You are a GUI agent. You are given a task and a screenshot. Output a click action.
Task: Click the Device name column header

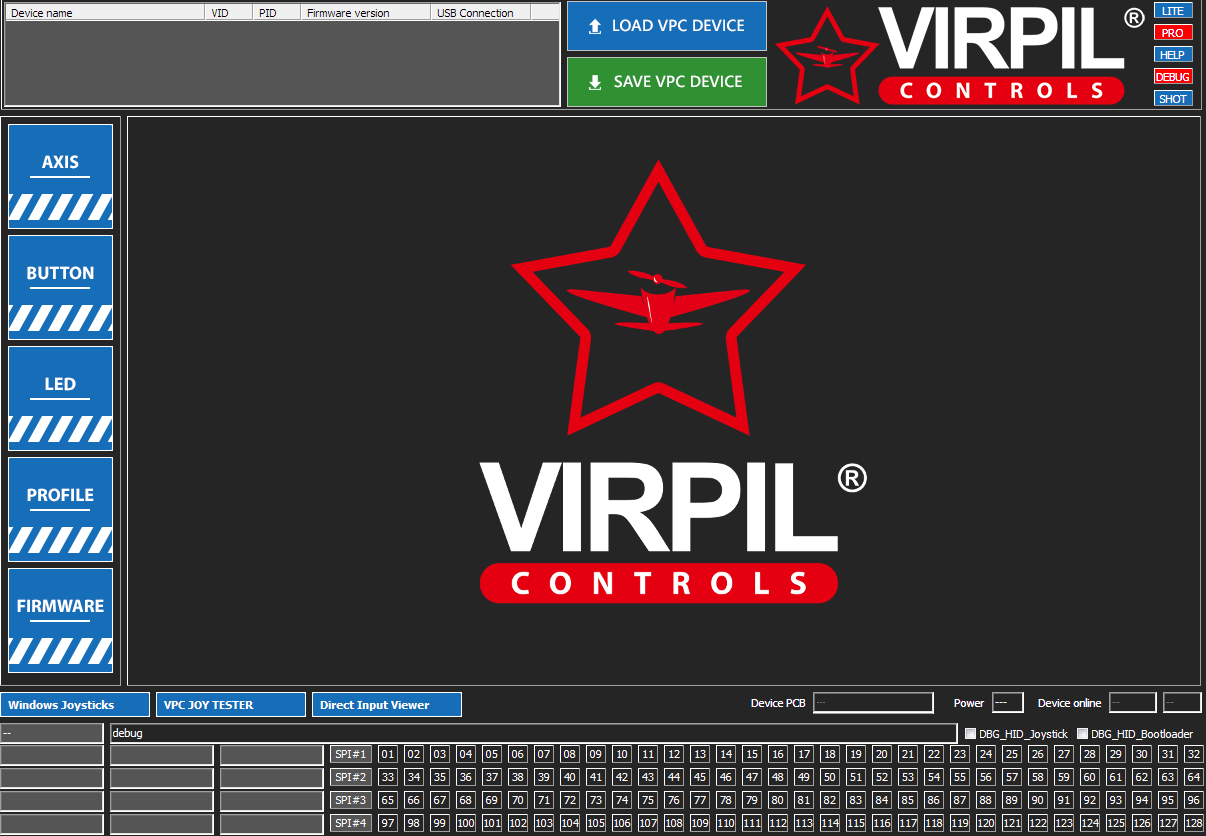click(105, 13)
